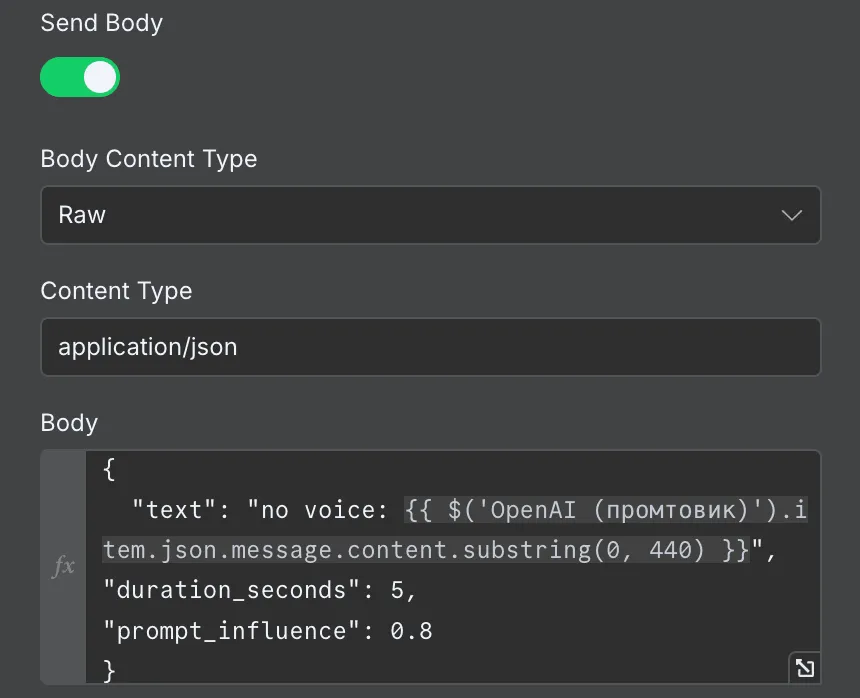Click the Body Content Type label

pyautogui.click(x=148, y=159)
